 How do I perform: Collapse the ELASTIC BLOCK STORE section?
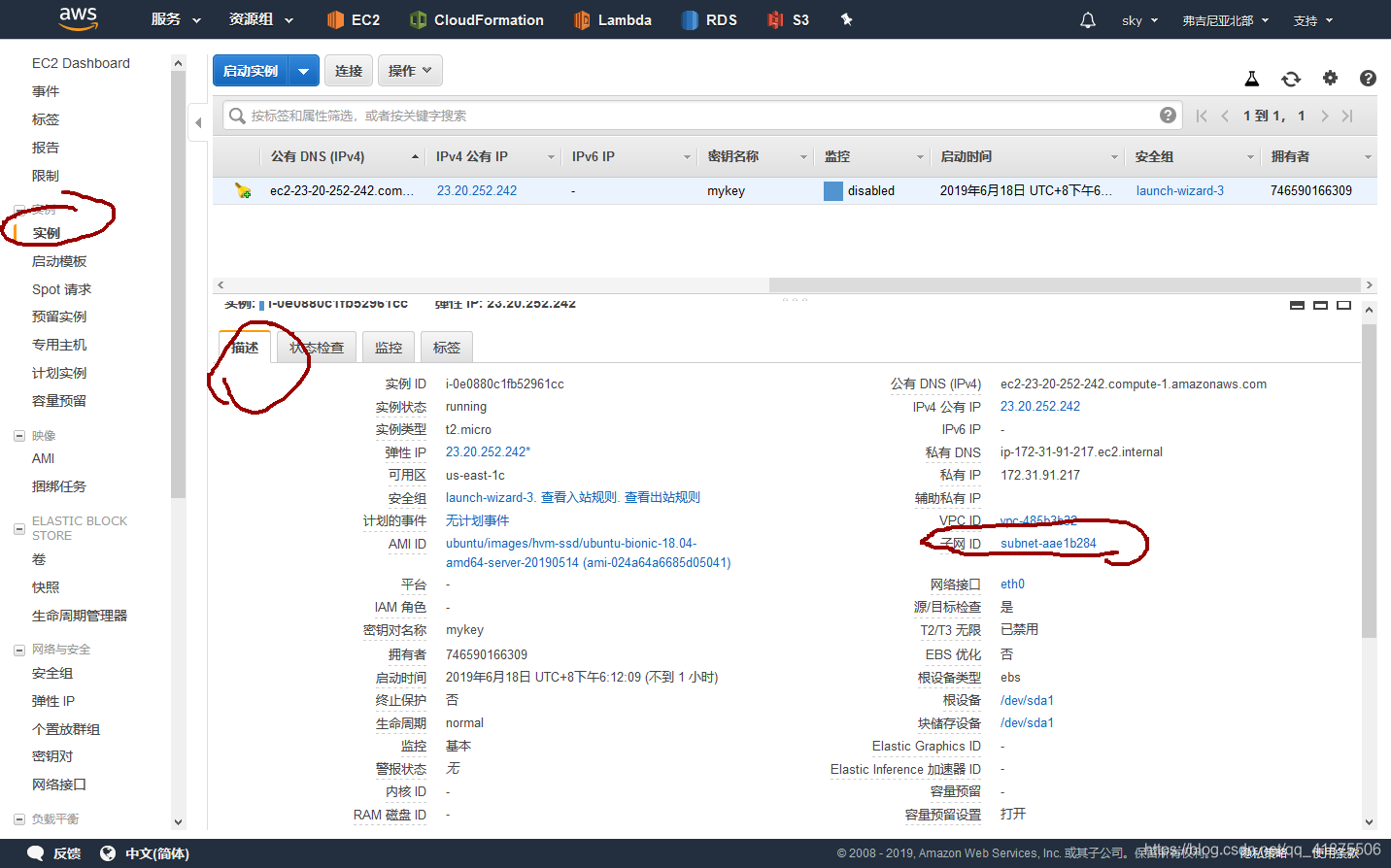(19, 529)
